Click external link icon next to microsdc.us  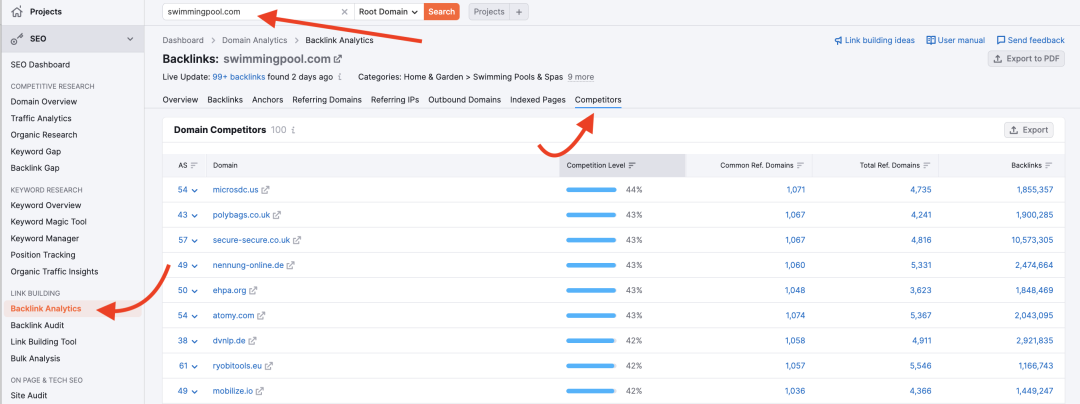265,190
